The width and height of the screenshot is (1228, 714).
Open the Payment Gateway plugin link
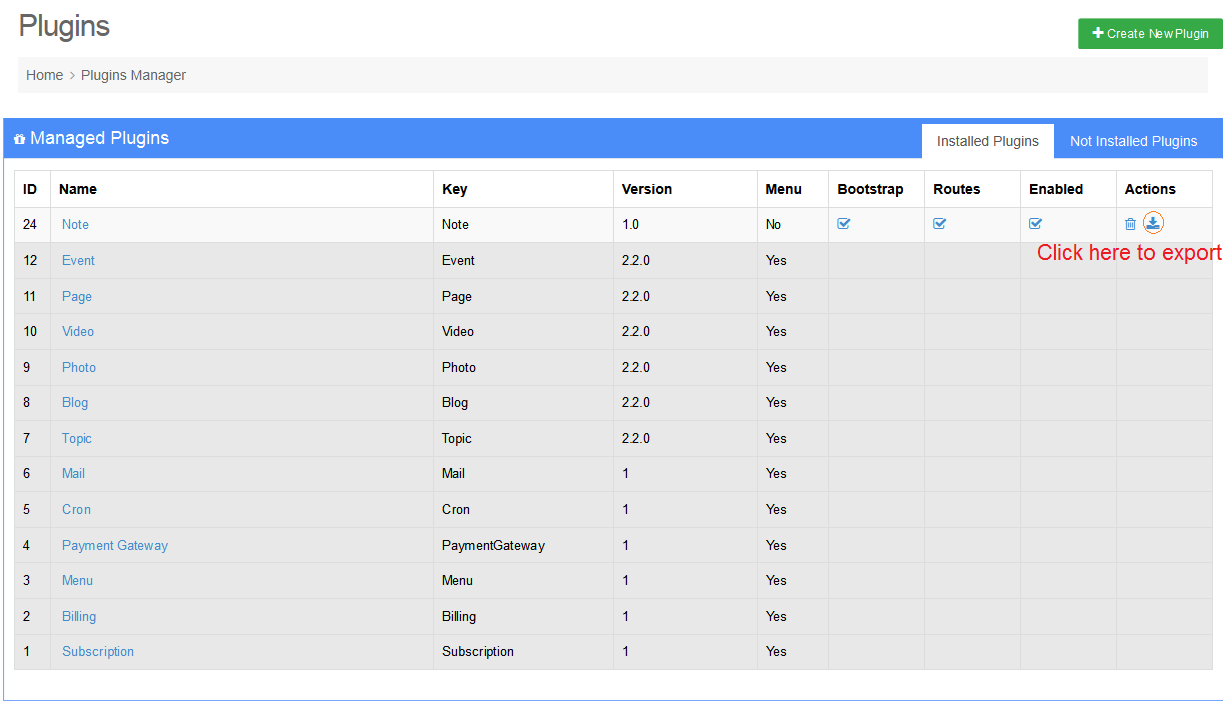pyautogui.click(x=115, y=545)
